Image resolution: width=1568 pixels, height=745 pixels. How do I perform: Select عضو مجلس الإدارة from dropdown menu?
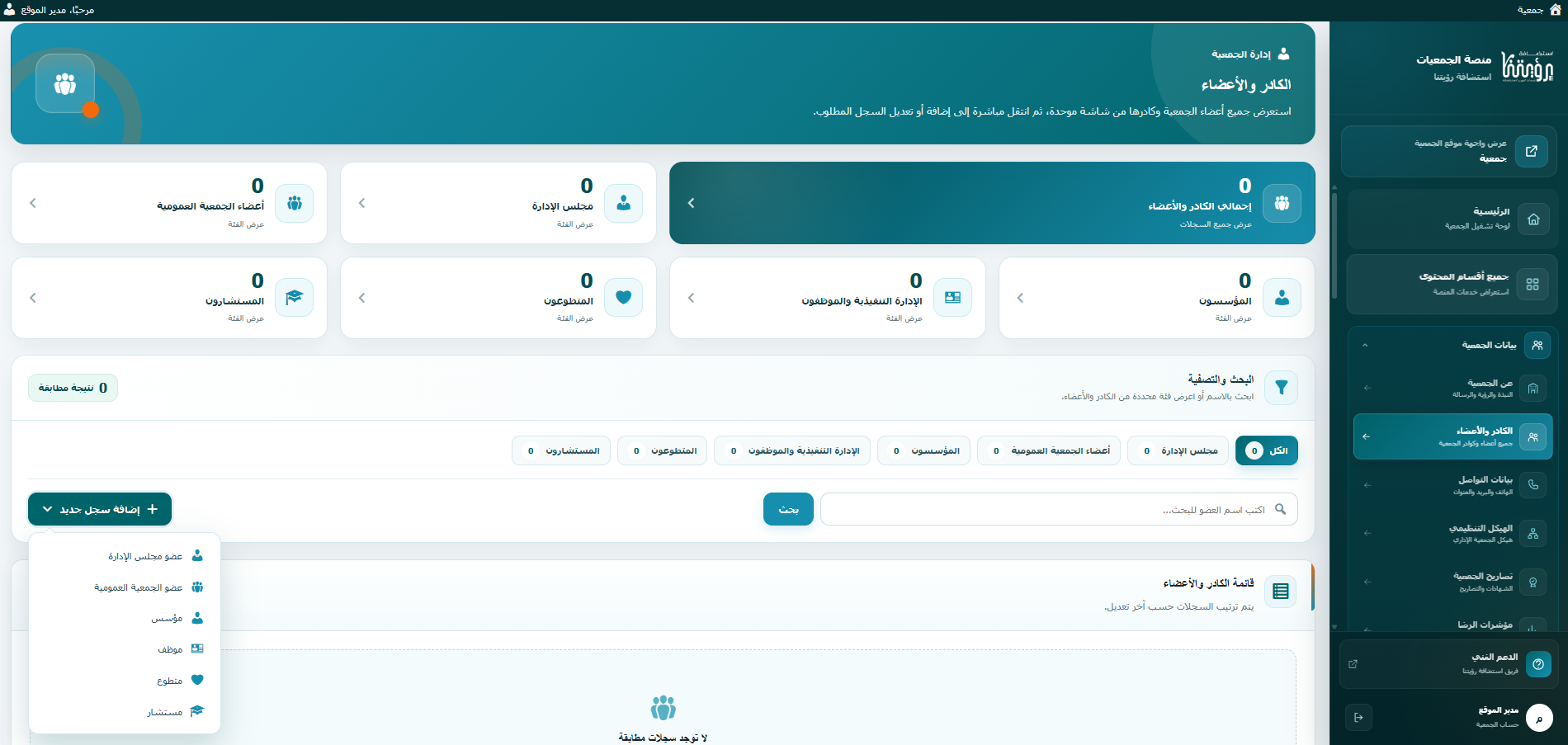125,556
